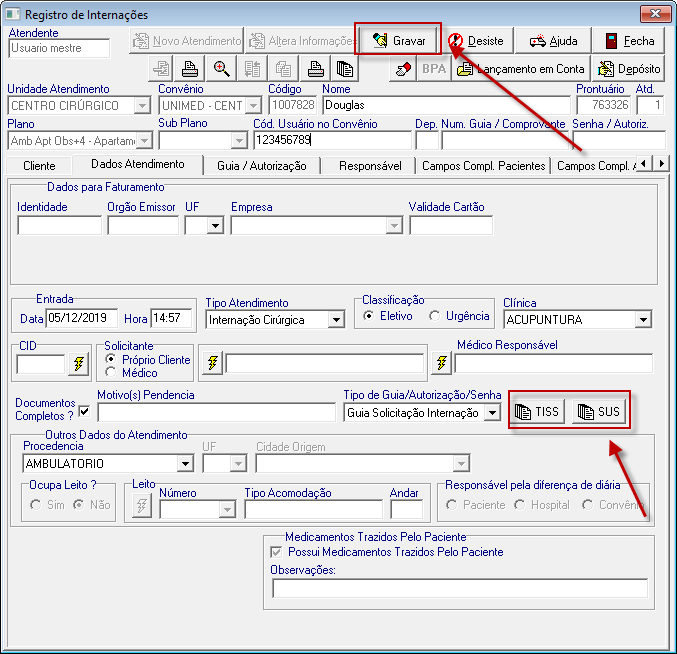
Task: Select Não under Ocupa Leito
Action: [78, 504]
